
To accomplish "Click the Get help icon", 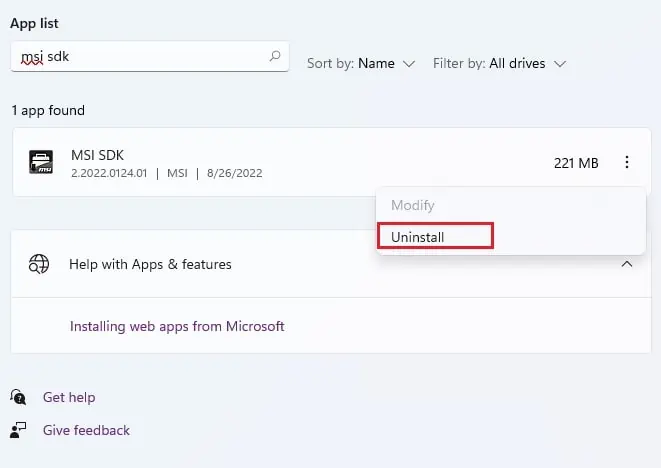I will pyautogui.click(x=19, y=397).
